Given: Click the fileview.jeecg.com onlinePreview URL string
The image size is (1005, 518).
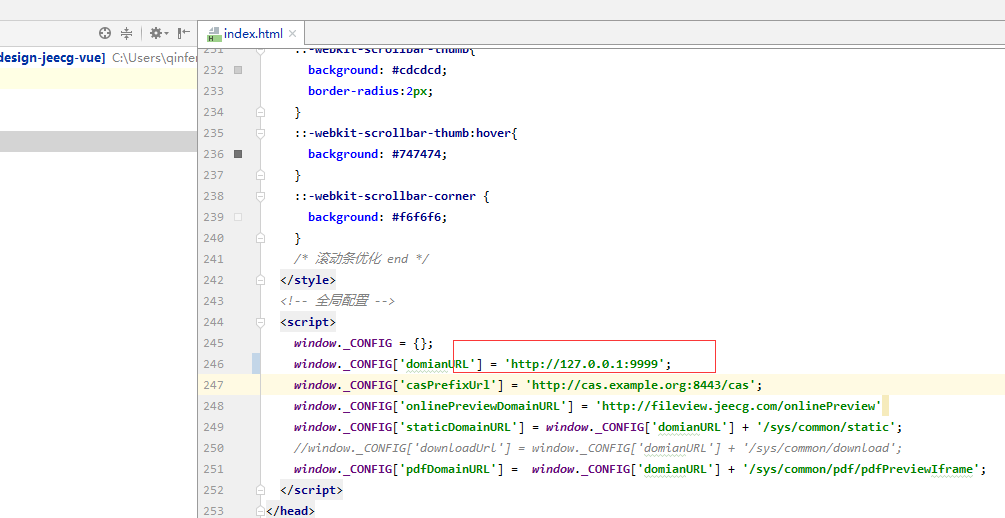Looking at the screenshot, I should point(738,406).
